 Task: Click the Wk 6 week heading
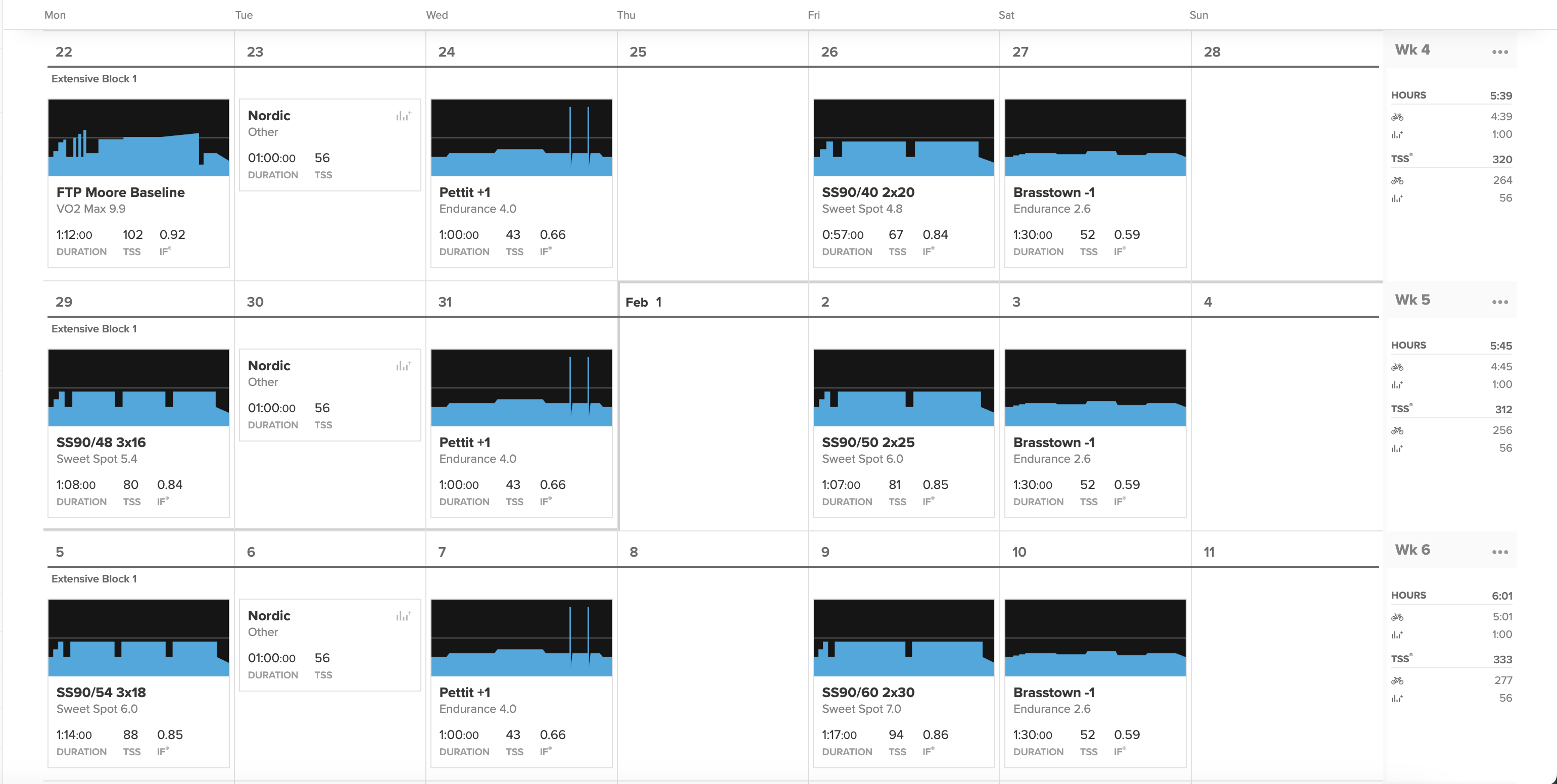point(1412,550)
